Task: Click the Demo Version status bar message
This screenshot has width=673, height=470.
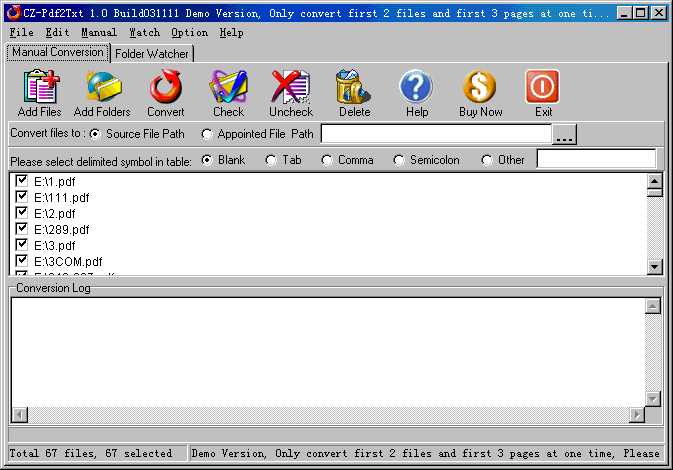Action: (425, 453)
